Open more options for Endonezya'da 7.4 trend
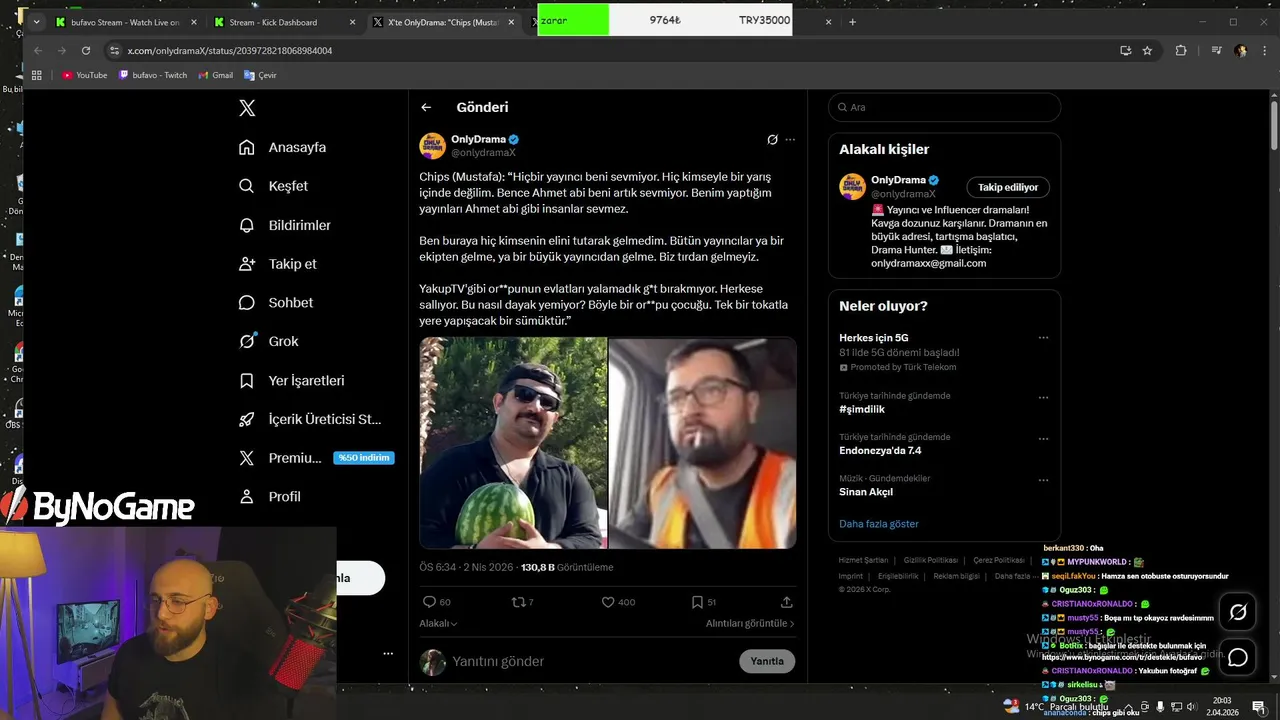1280x720 pixels. tap(1043, 438)
